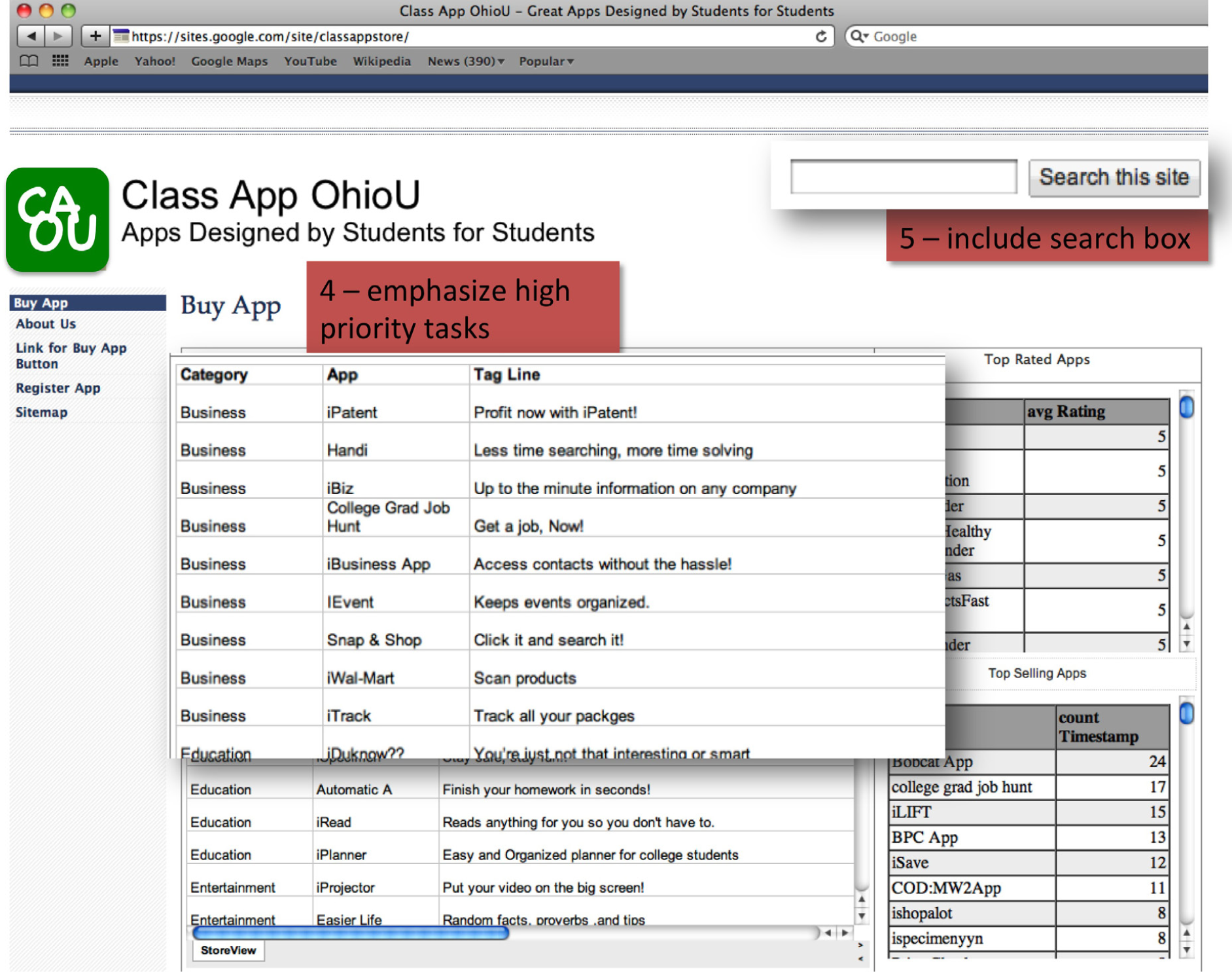The width and height of the screenshot is (1232, 972).
Task: Click the Top Rated Apps vertical scrollbar thumb
Action: (x=1186, y=407)
